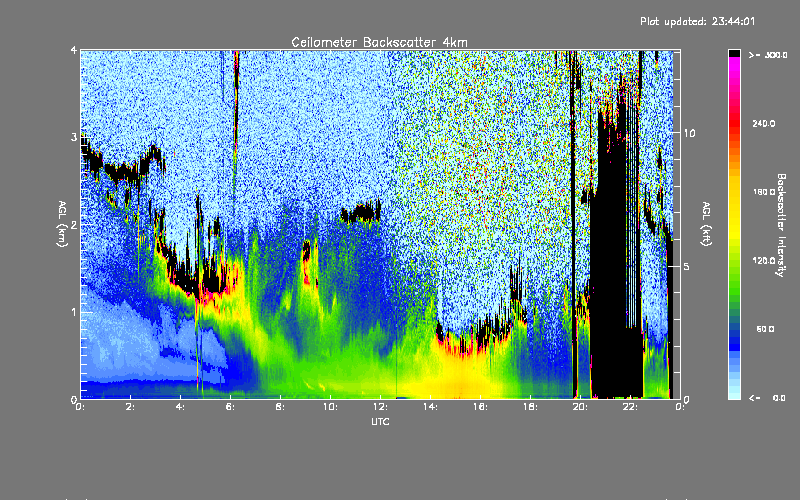The height and width of the screenshot is (500, 800).
Task: Click the "10:" UTC hour tick label
Action: (330, 407)
